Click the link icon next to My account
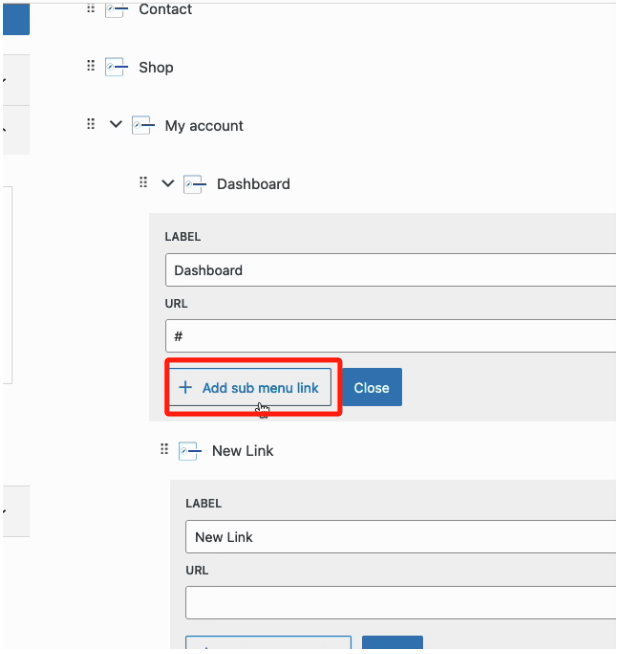This screenshot has width=624, height=654. 144,126
